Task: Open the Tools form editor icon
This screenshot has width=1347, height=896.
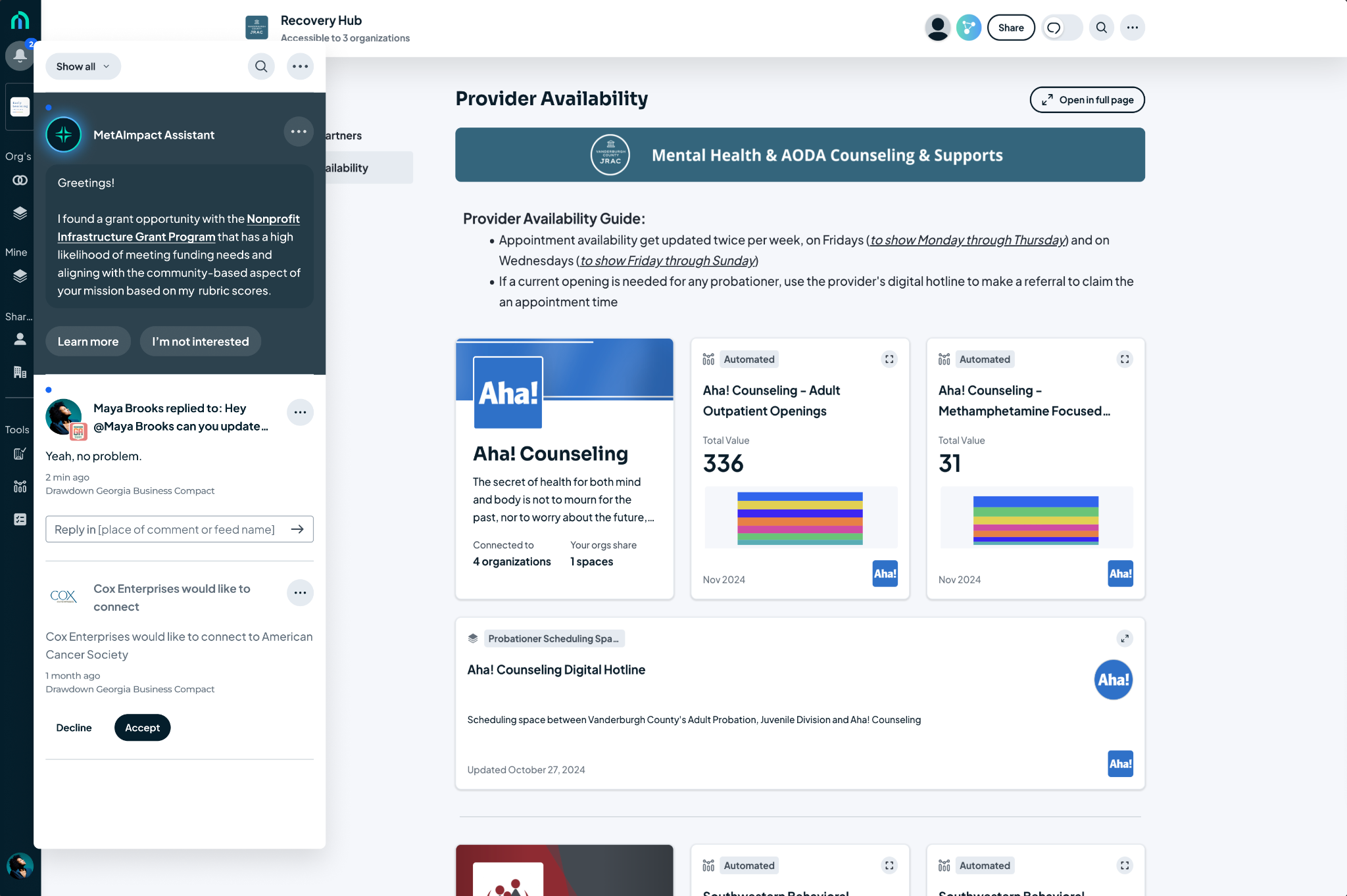Action: (20, 454)
